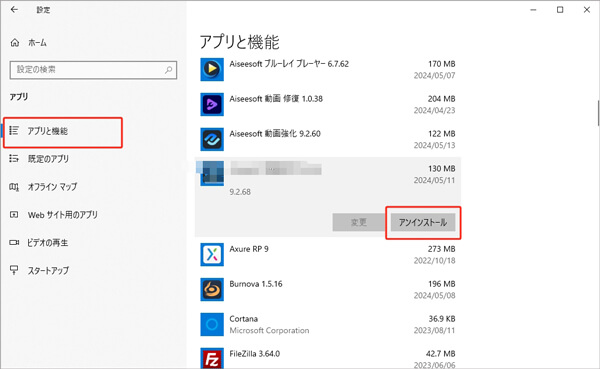Screen dimensions: 600x369
Task: Click the search magnifier icon
Action: click(x=168, y=70)
